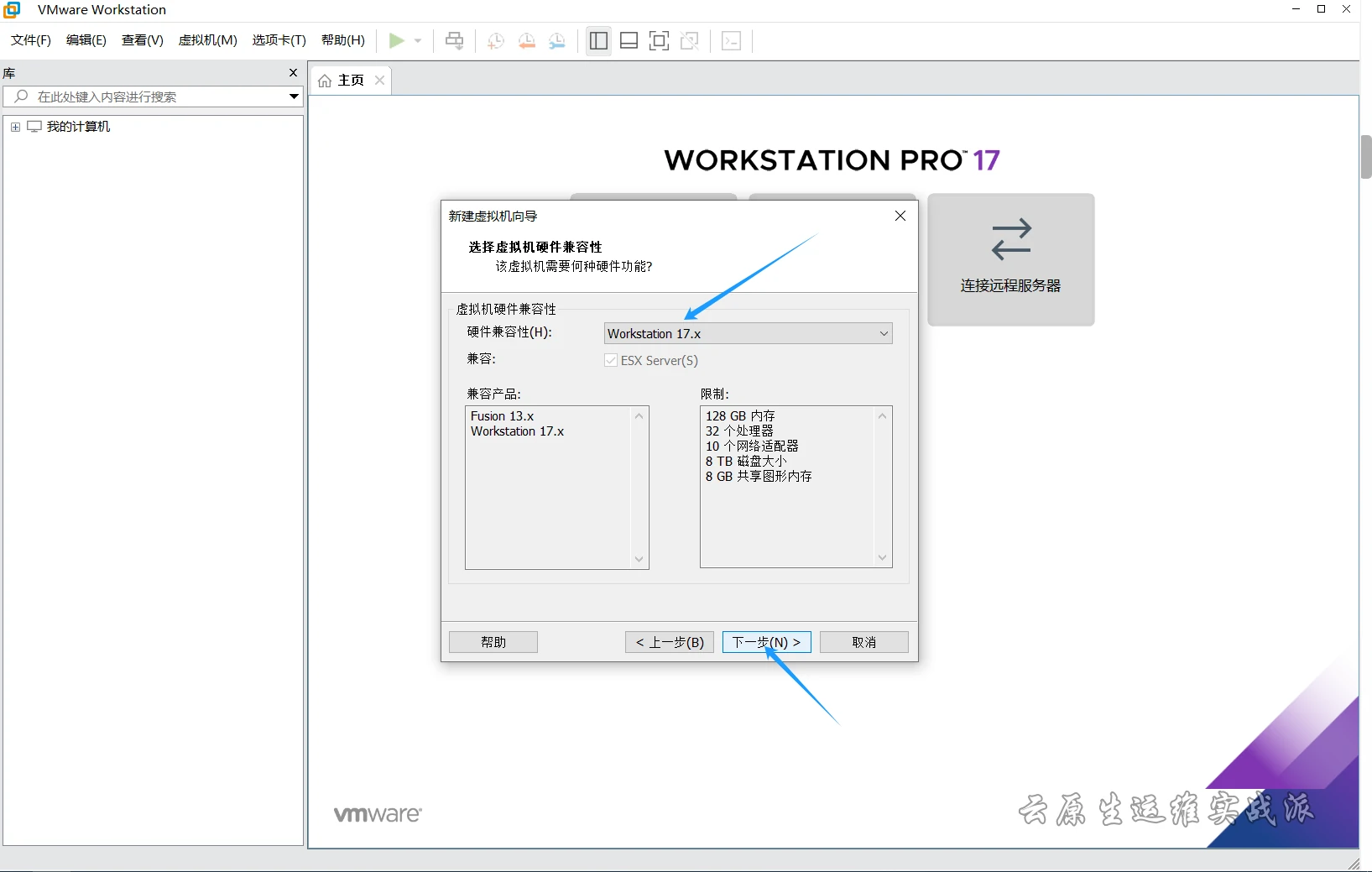Open the 编辑(E) menu
Viewport: 1372px width, 872px height.
pos(86,40)
